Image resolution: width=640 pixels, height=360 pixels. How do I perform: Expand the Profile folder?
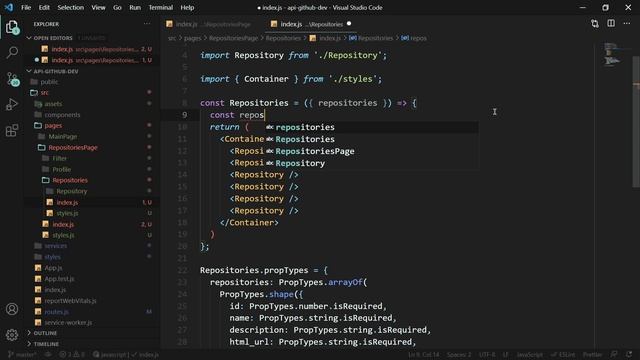(62, 169)
